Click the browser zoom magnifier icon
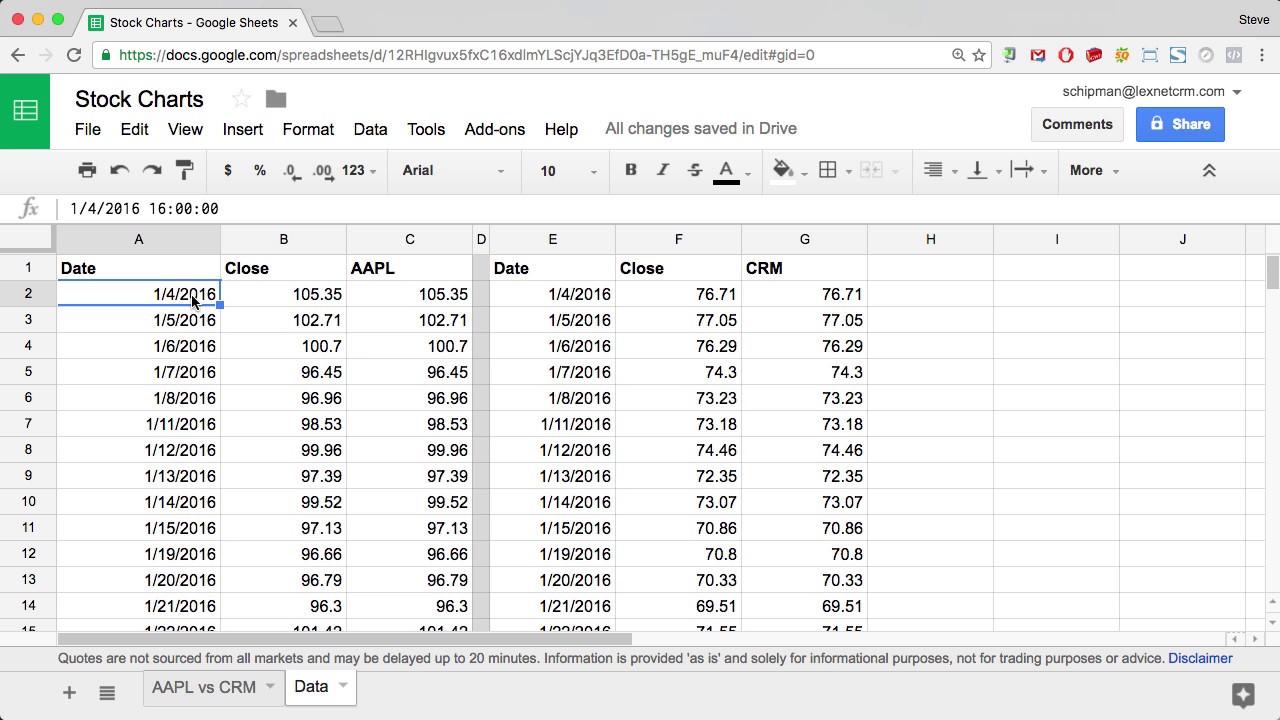 point(958,55)
